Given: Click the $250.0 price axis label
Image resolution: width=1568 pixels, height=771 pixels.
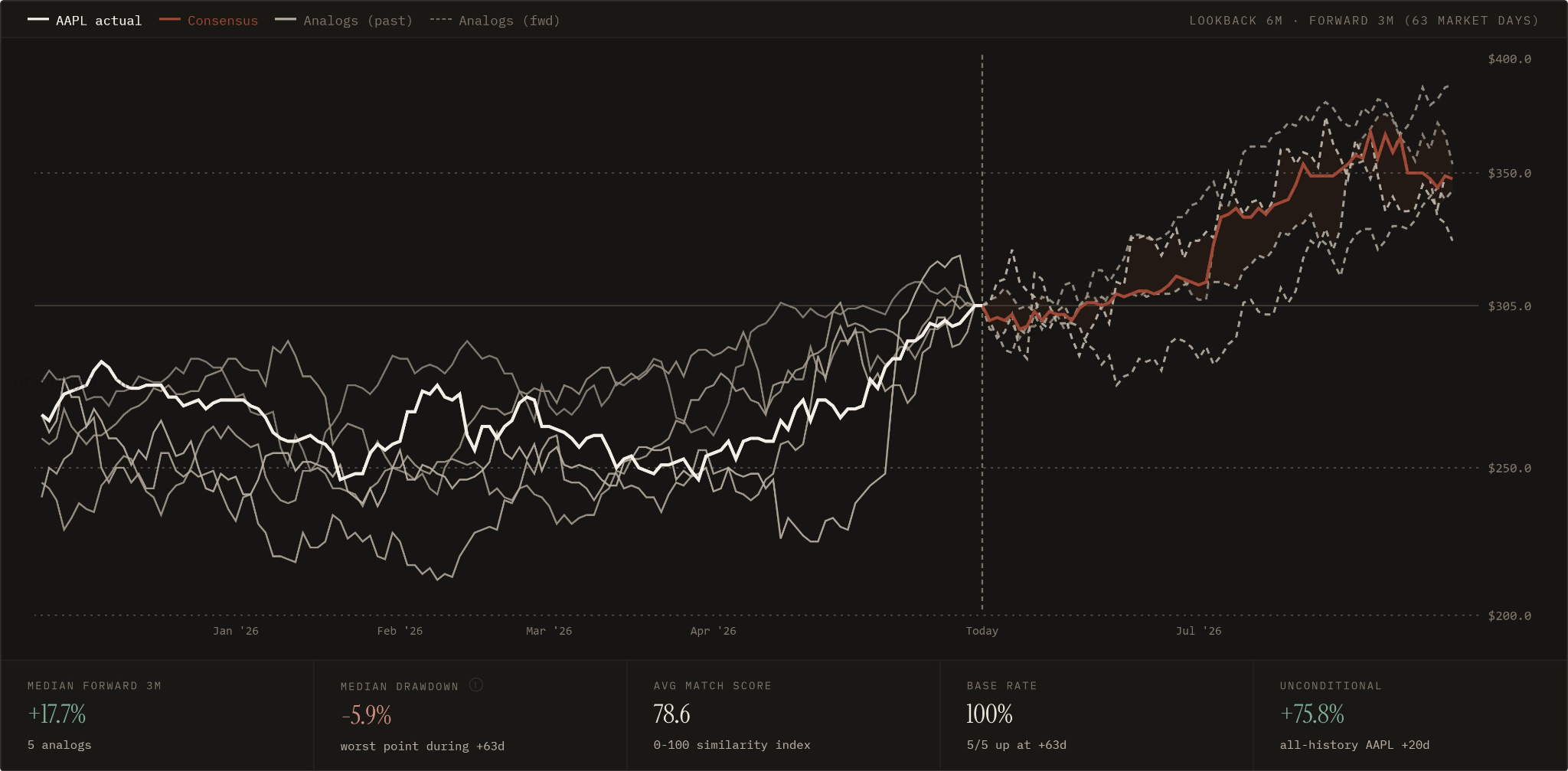Looking at the screenshot, I should pos(1510,468).
